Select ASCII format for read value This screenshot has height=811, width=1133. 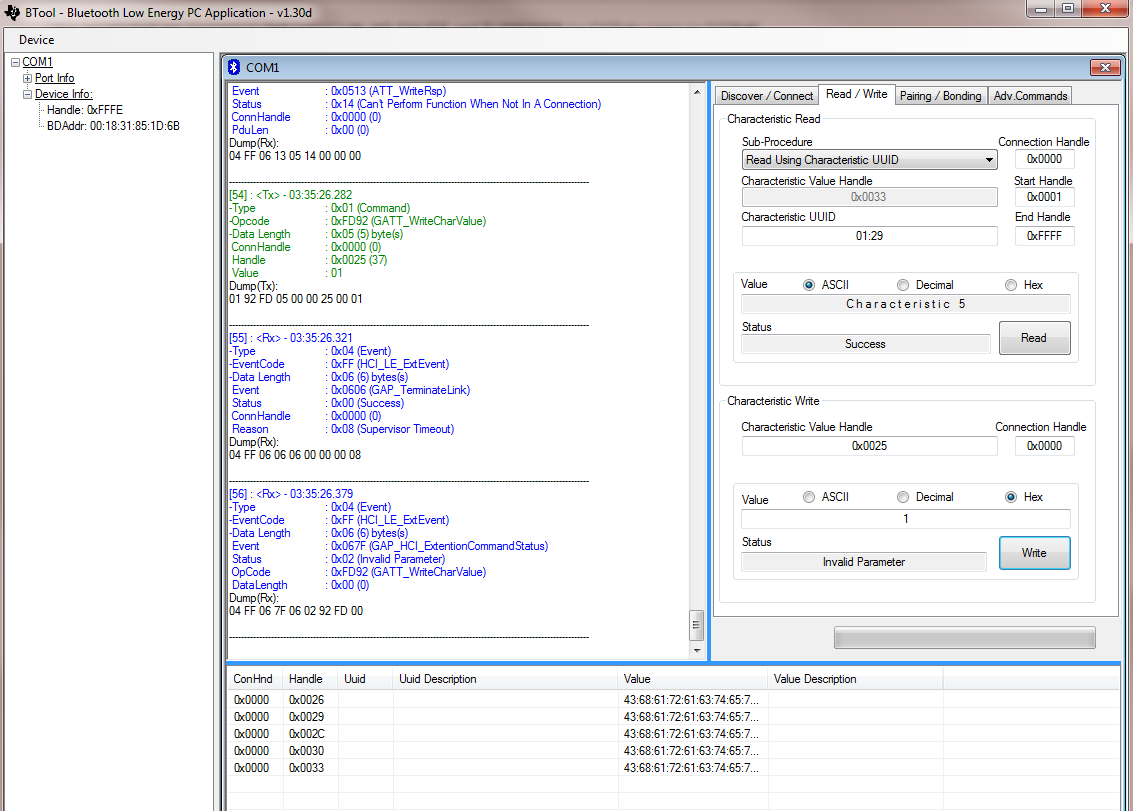click(x=809, y=285)
